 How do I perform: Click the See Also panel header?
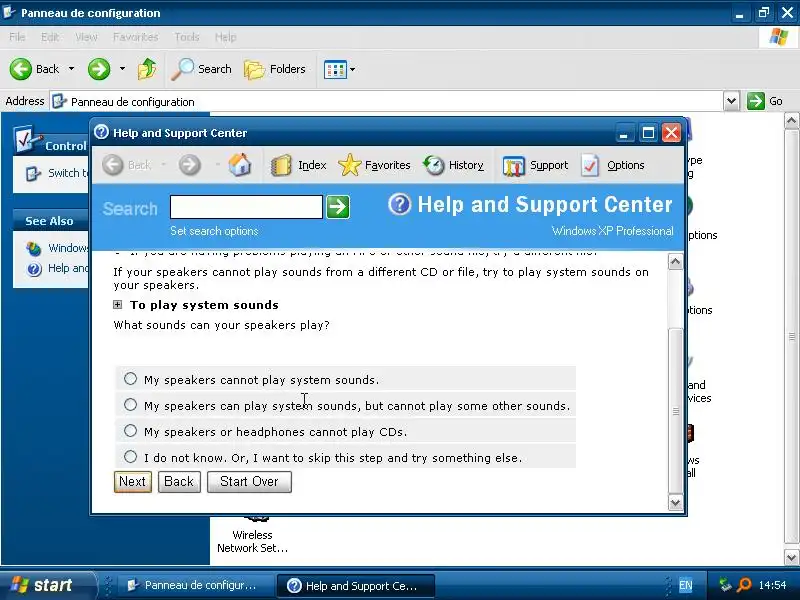pyautogui.click(x=51, y=221)
